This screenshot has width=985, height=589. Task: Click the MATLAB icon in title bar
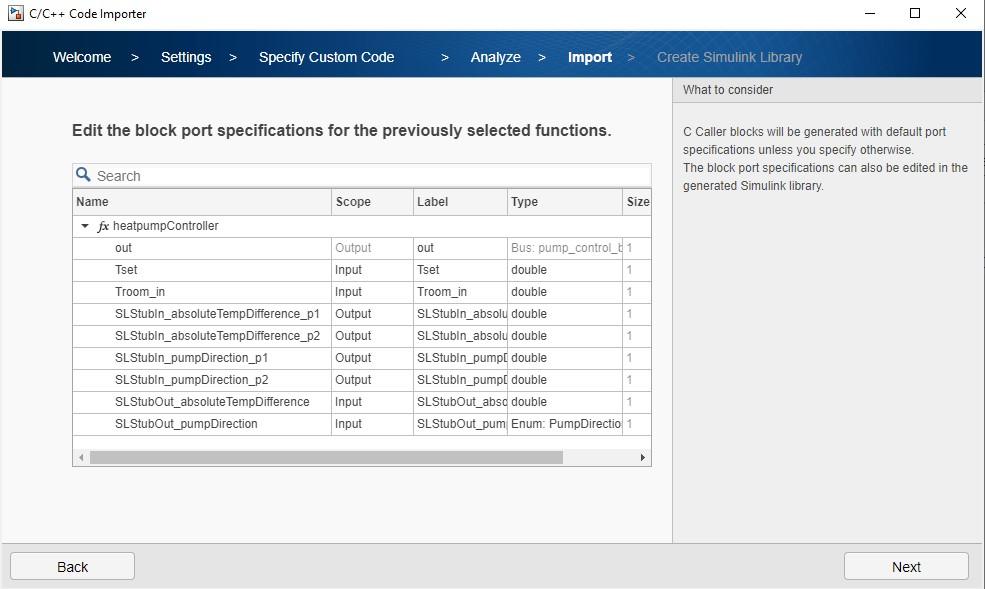(15, 14)
